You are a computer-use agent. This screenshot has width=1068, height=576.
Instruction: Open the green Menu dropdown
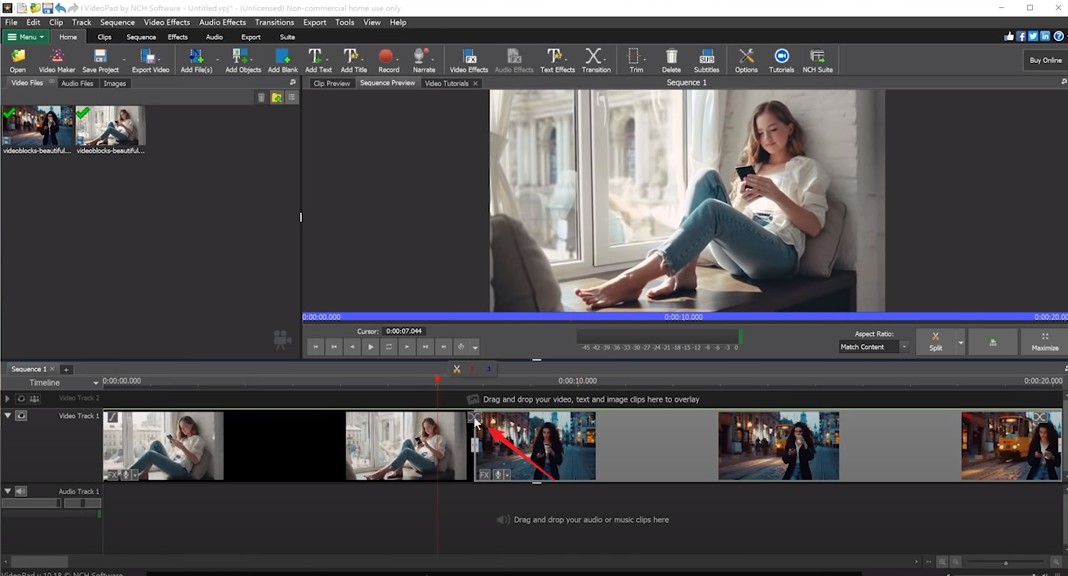click(25, 37)
